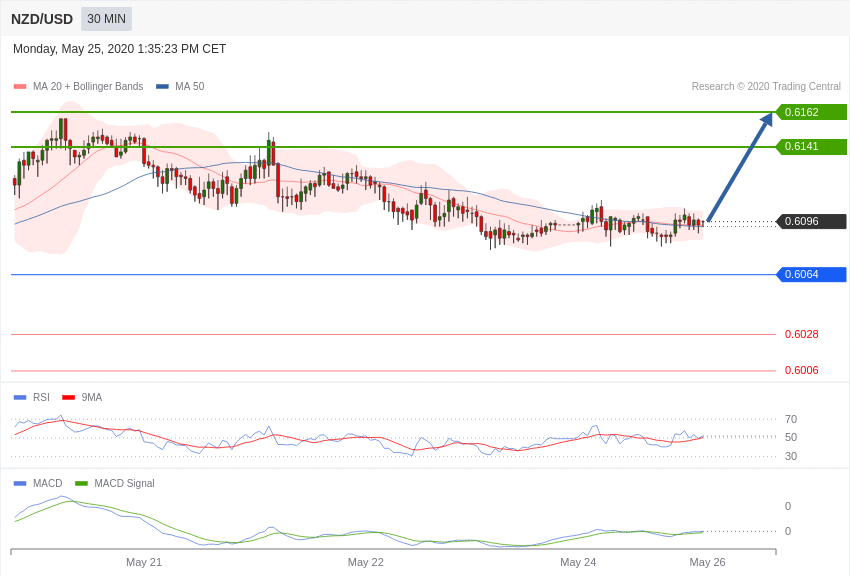Click the 9MA legend label
The height and width of the screenshot is (576, 850).
(x=92, y=398)
